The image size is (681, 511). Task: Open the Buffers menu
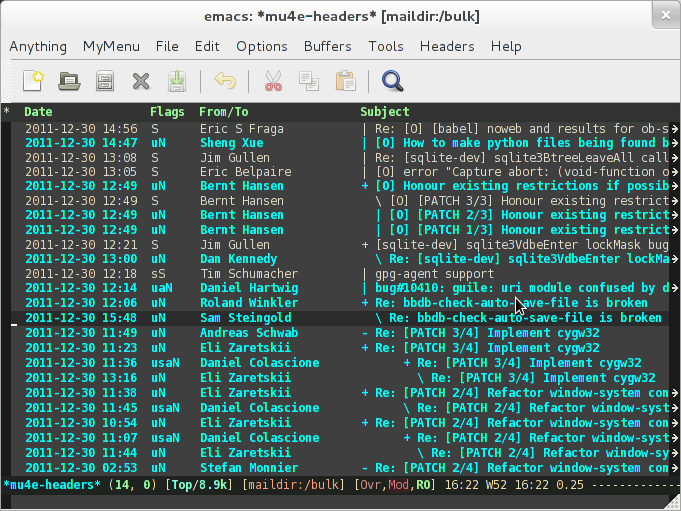pos(327,46)
